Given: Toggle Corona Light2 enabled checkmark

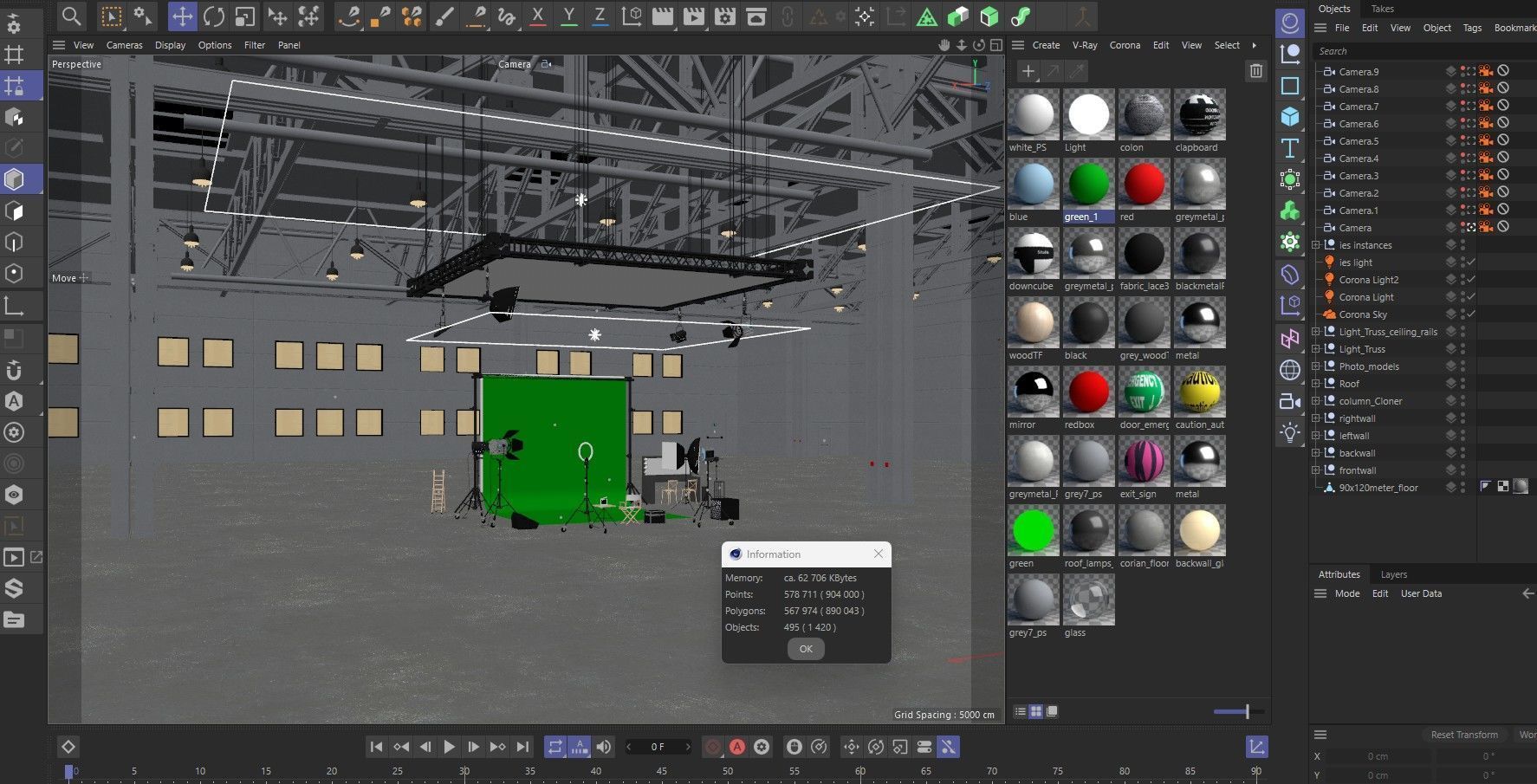Looking at the screenshot, I should click(1471, 280).
